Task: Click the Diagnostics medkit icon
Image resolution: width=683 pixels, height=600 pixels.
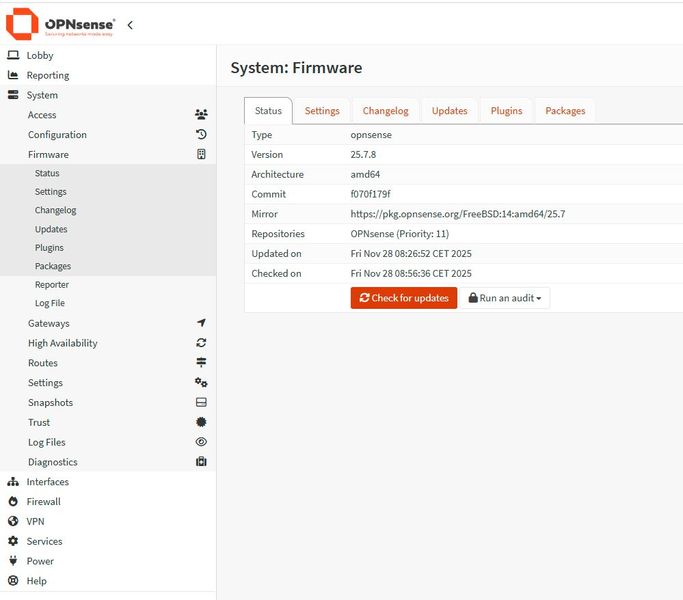Action: (x=201, y=461)
